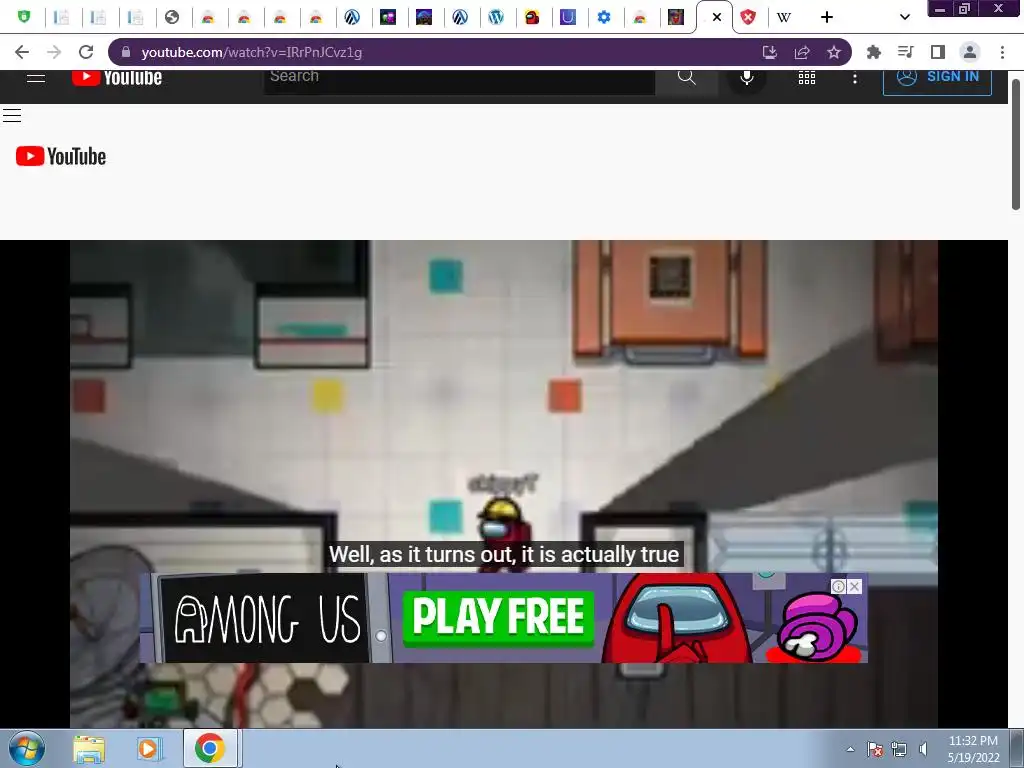Click the install app icon in address bar
The image size is (1024, 768).
(770, 52)
